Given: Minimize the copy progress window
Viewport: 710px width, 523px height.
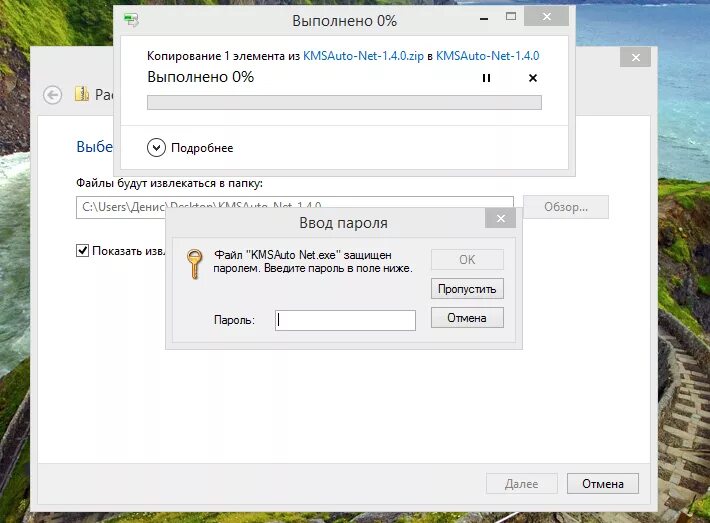Looking at the screenshot, I should pos(484,18).
